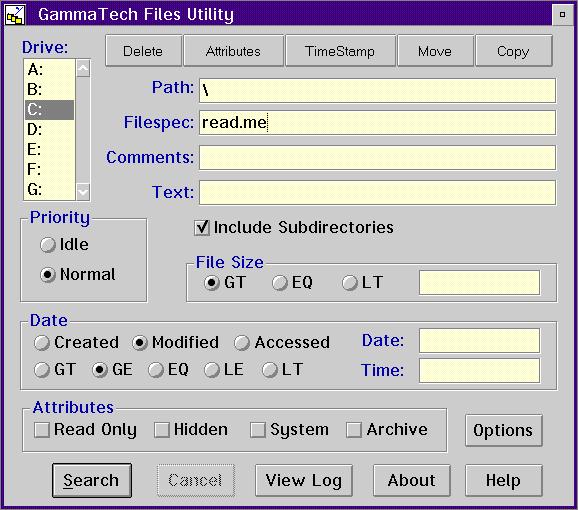Open the About dialog
The height and width of the screenshot is (510, 578).
point(412,481)
